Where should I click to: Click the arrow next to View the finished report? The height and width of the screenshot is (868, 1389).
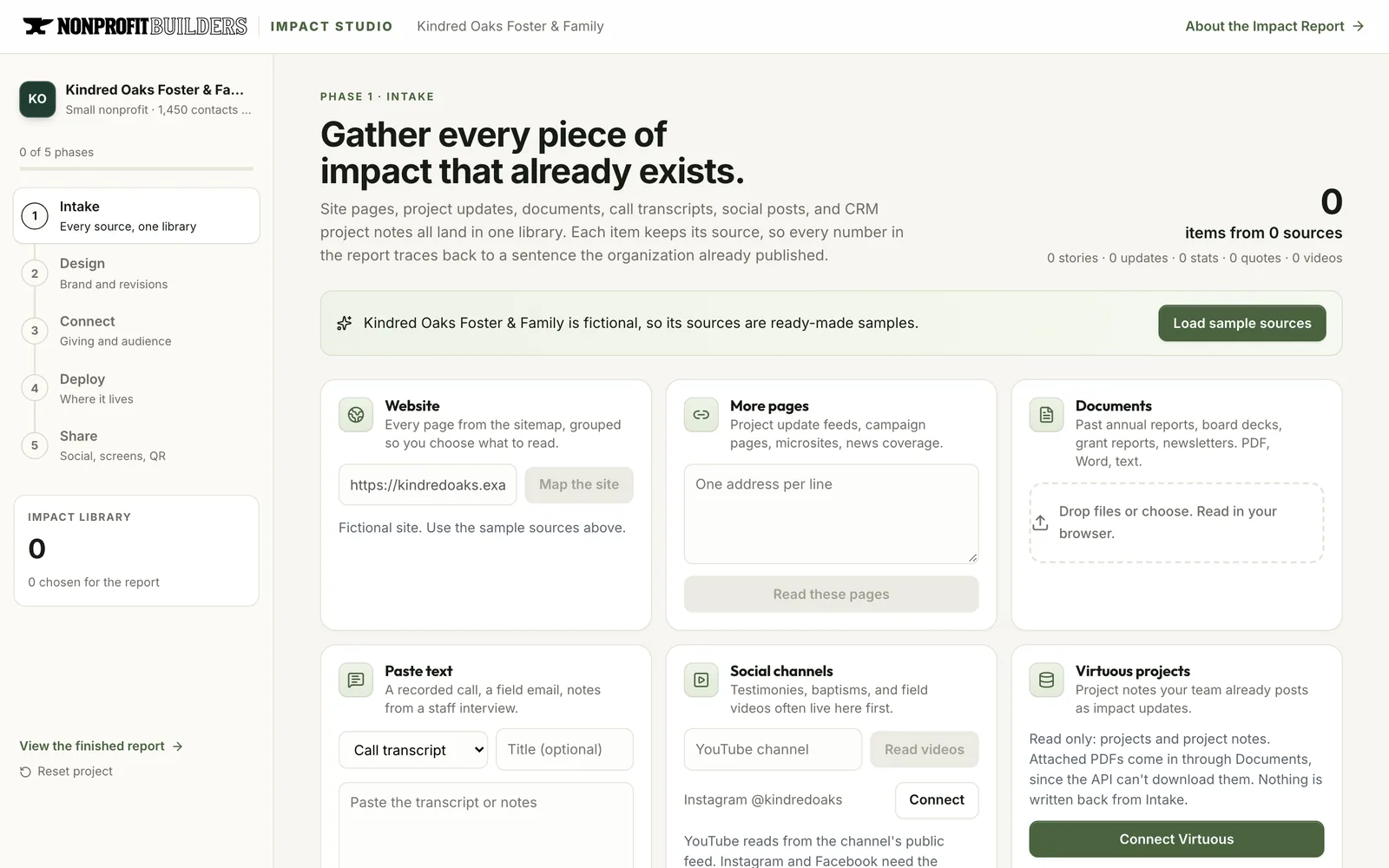coord(177,746)
